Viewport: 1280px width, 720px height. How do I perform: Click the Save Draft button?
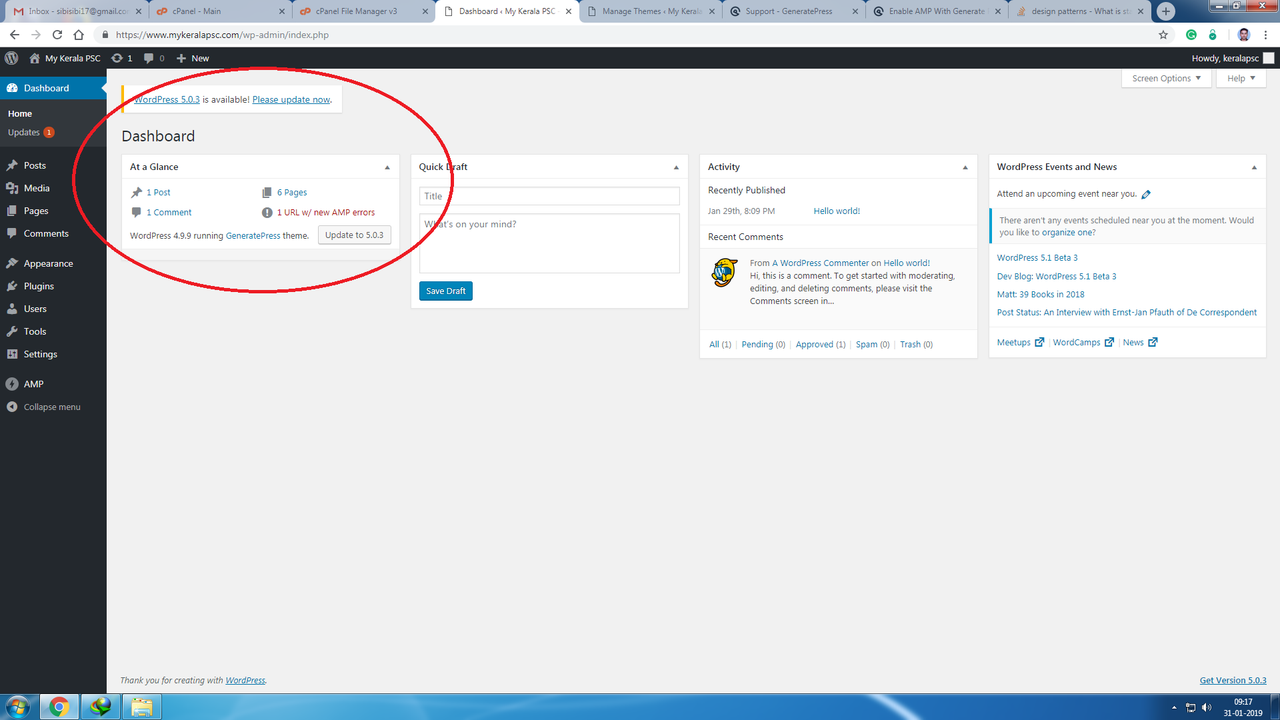tap(446, 291)
